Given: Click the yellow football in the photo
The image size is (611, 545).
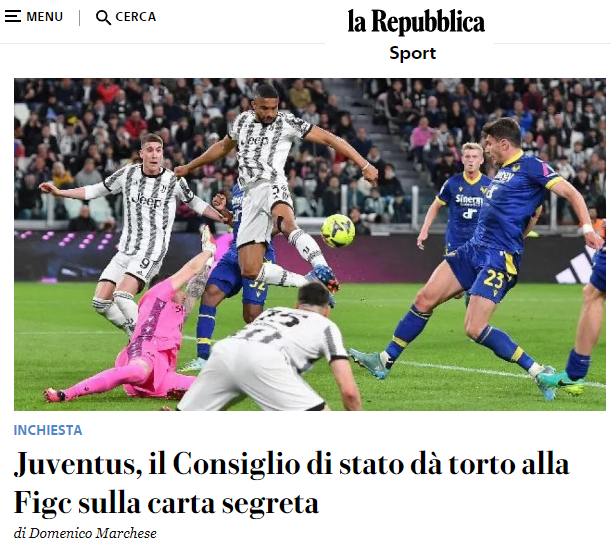Looking at the screenshot, I should (x=338, y=231).
